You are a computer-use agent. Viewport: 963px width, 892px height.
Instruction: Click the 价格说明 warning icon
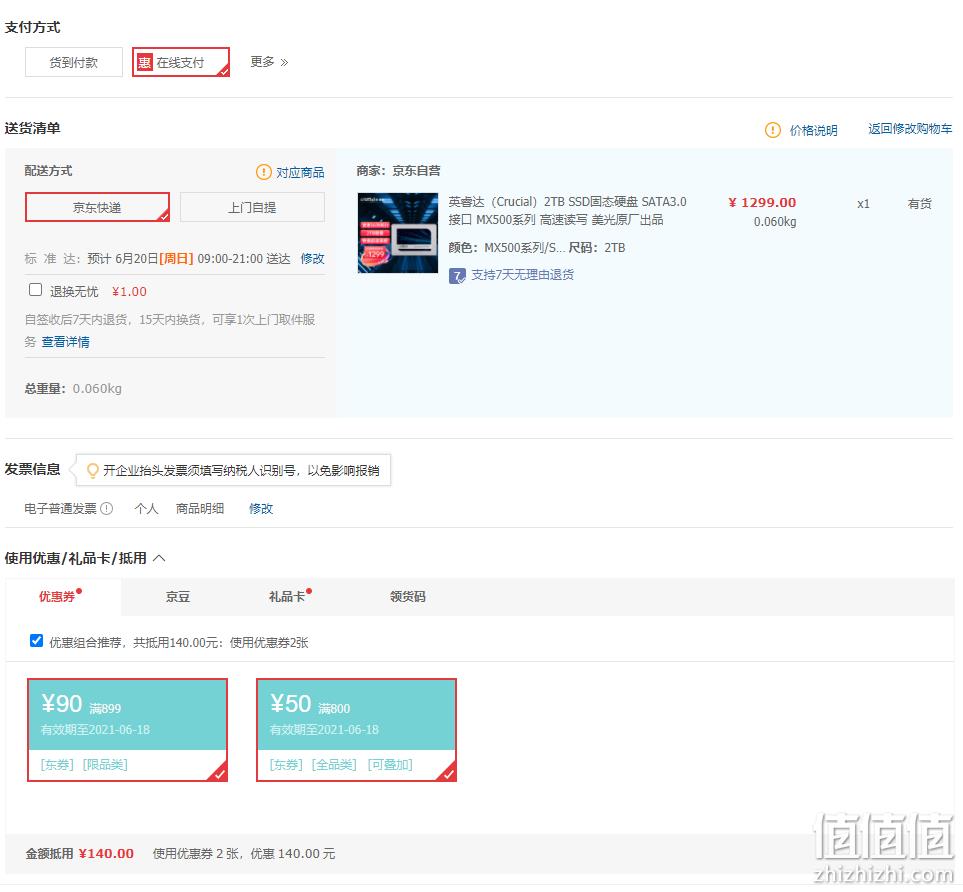tap(773, 130)
